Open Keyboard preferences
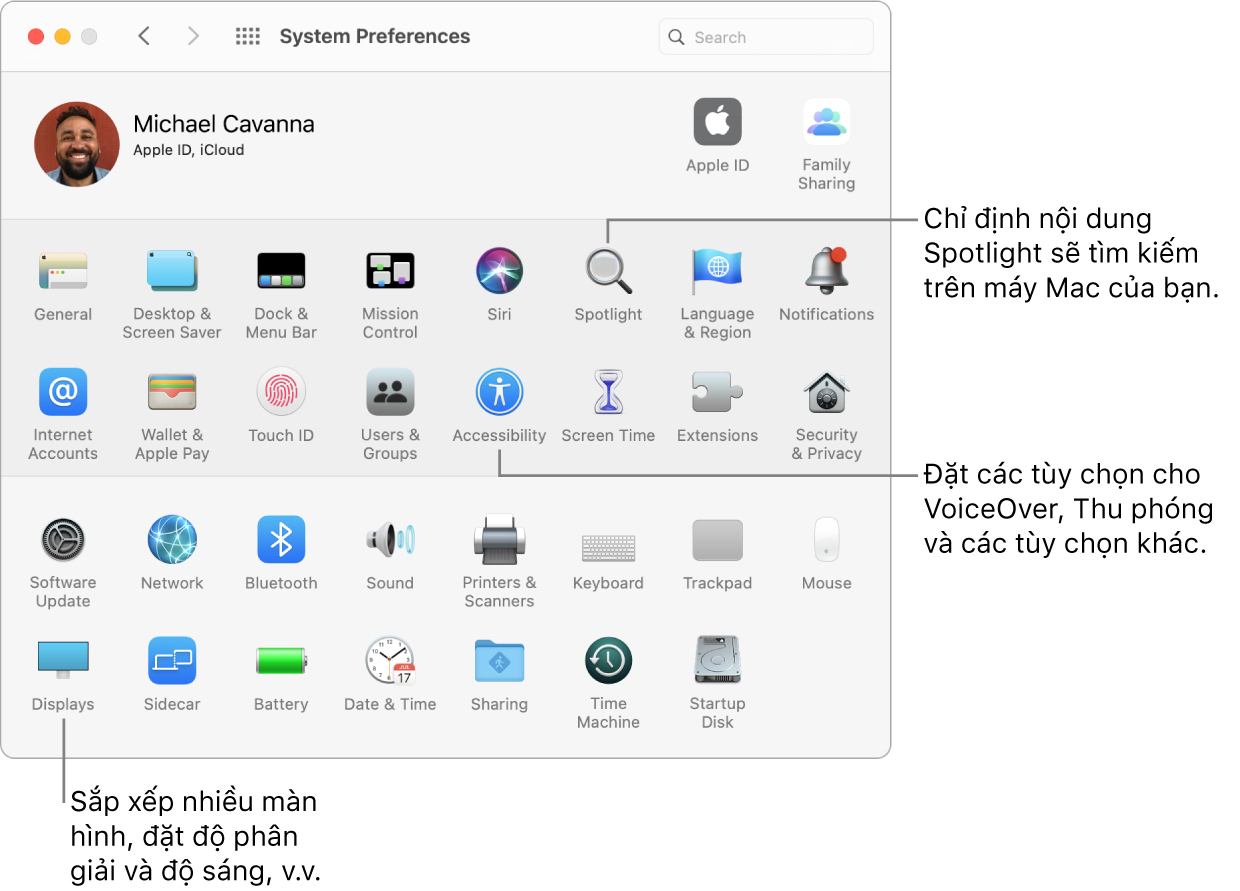The height and width of the screenshot is (891, 1240). point(608,547)
